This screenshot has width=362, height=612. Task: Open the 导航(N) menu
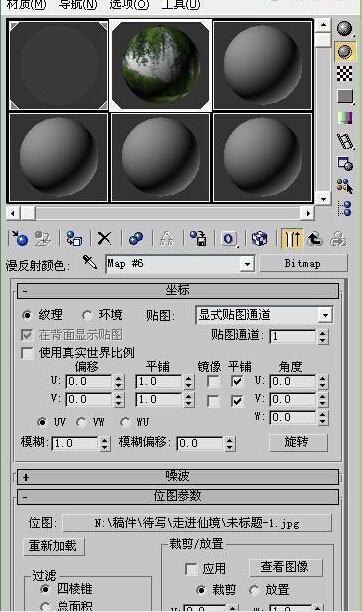click(x=78, y=5)
